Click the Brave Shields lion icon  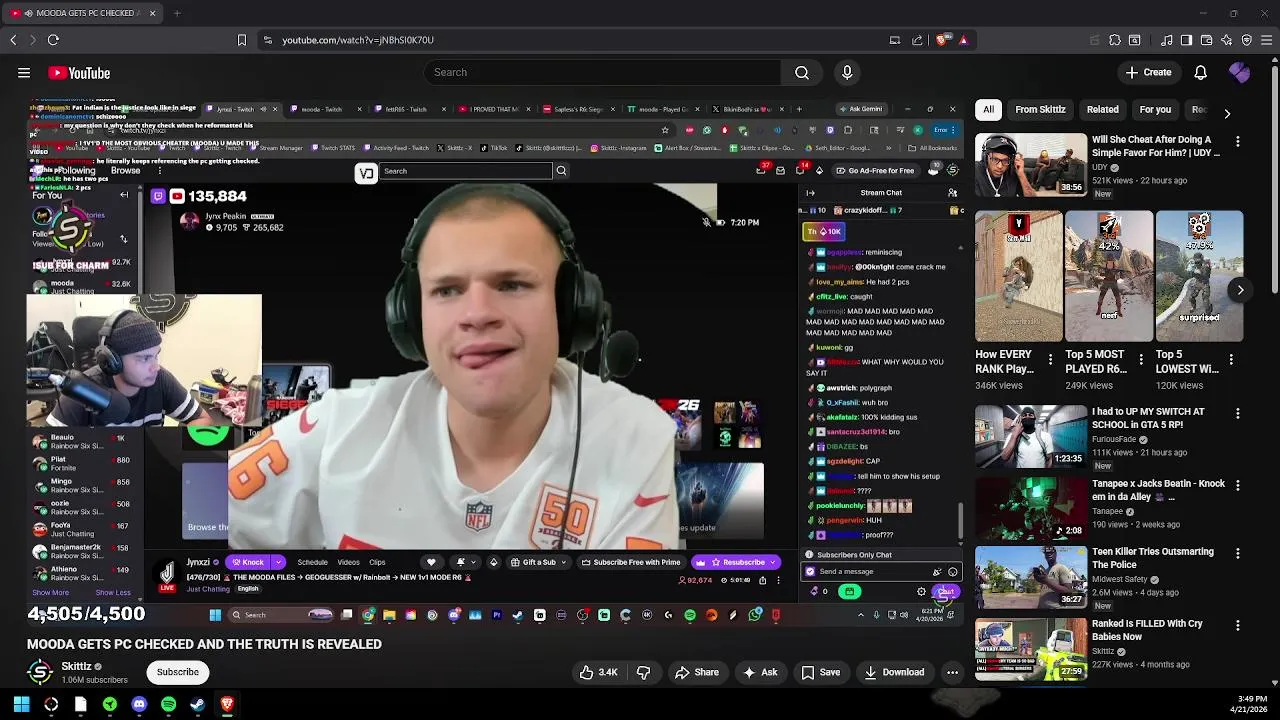[x=942, y=40]
